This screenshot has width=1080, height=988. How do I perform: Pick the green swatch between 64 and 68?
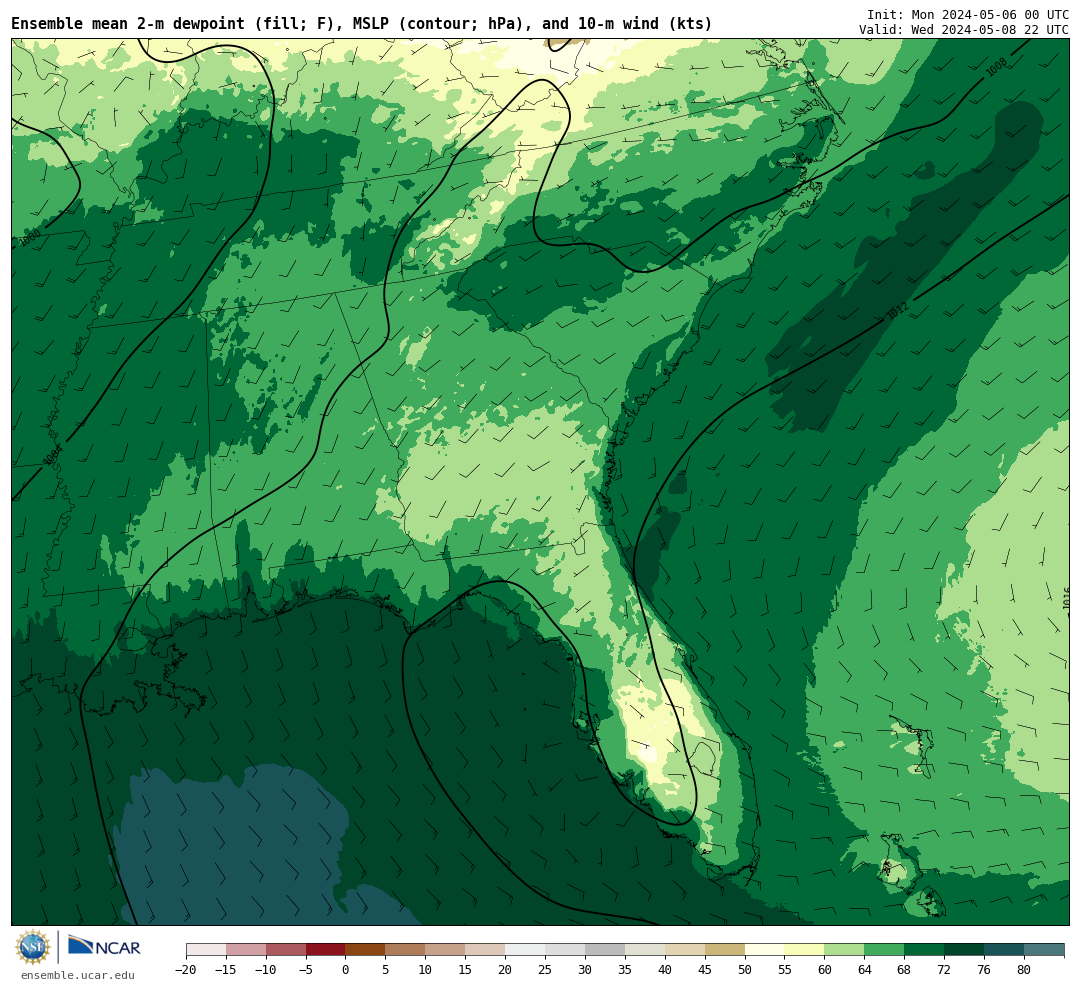tap(885, 950)
